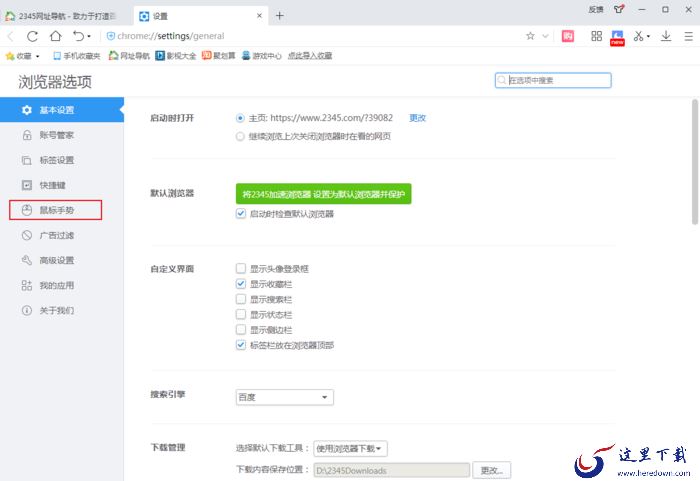Enable 显示搜索栏 checkbox
The height and width of the screenshot is (481, 700).
pos(241,299)
